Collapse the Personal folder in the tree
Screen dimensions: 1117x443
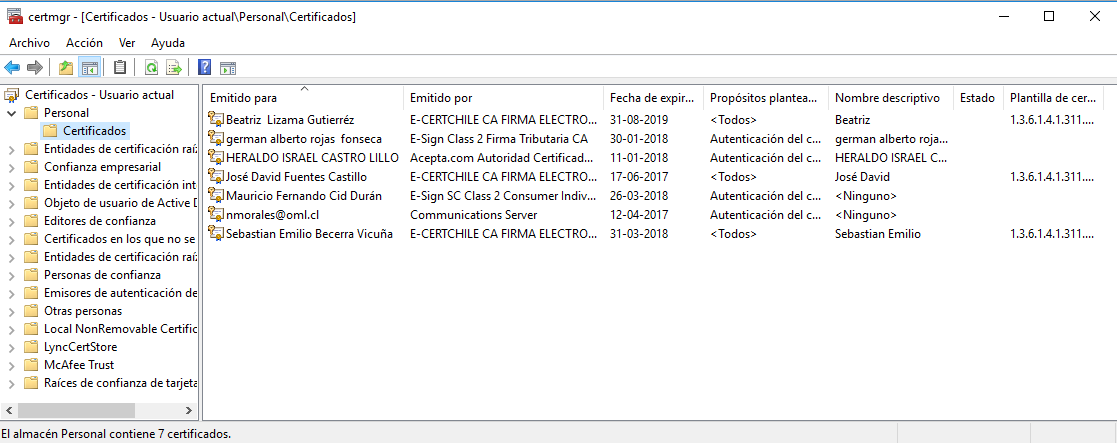11,113
